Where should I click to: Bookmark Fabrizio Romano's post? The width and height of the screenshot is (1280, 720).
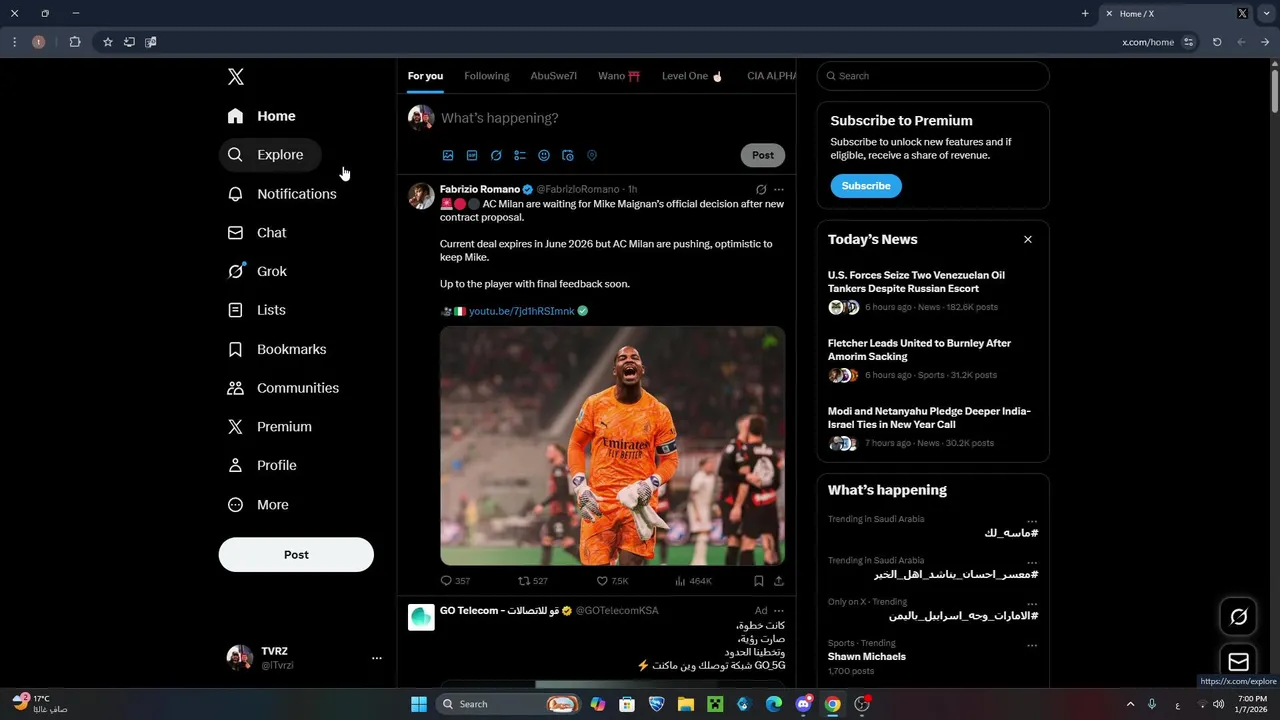[x=759, y=581]
